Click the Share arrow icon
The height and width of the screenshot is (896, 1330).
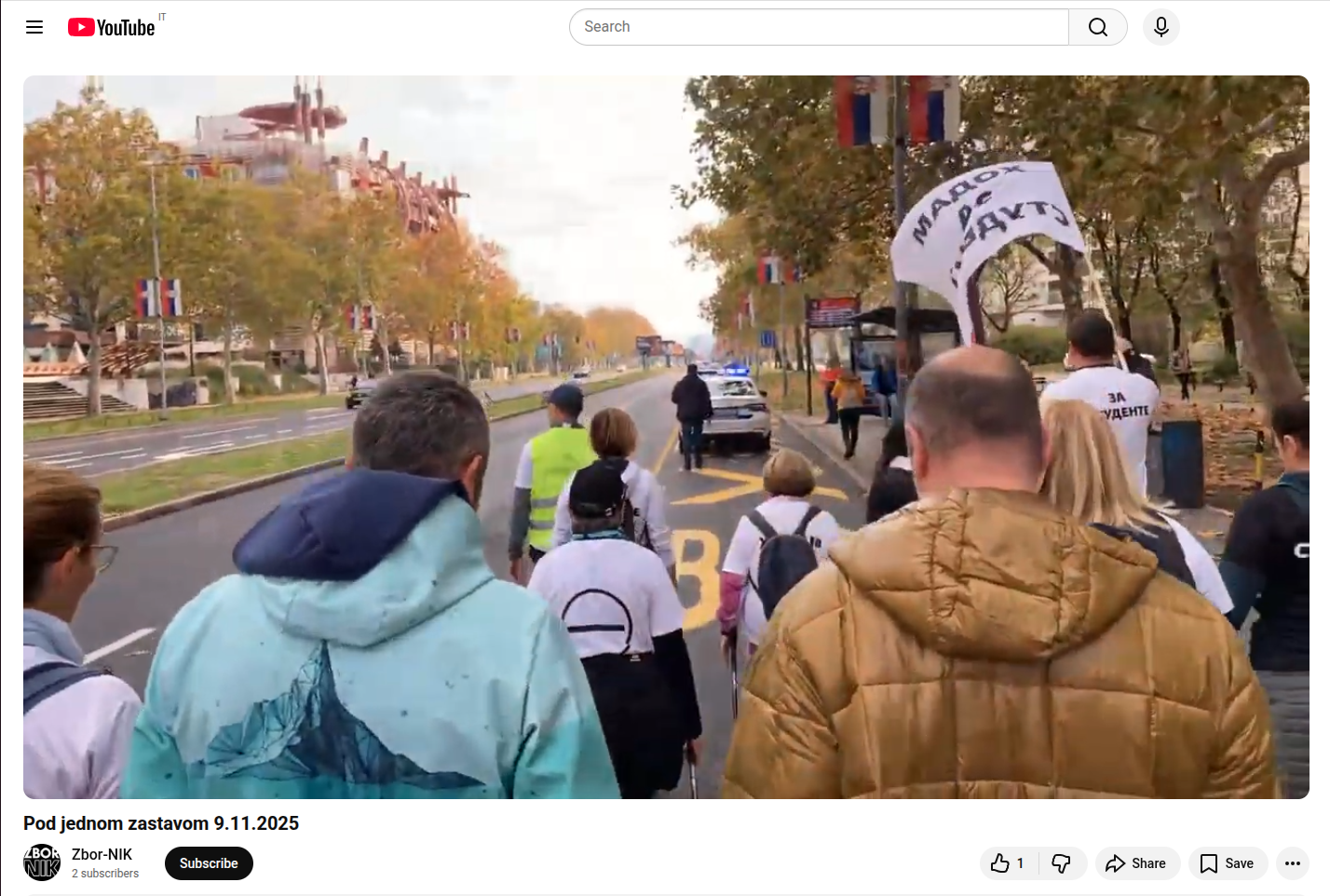tap(1115, 863)
